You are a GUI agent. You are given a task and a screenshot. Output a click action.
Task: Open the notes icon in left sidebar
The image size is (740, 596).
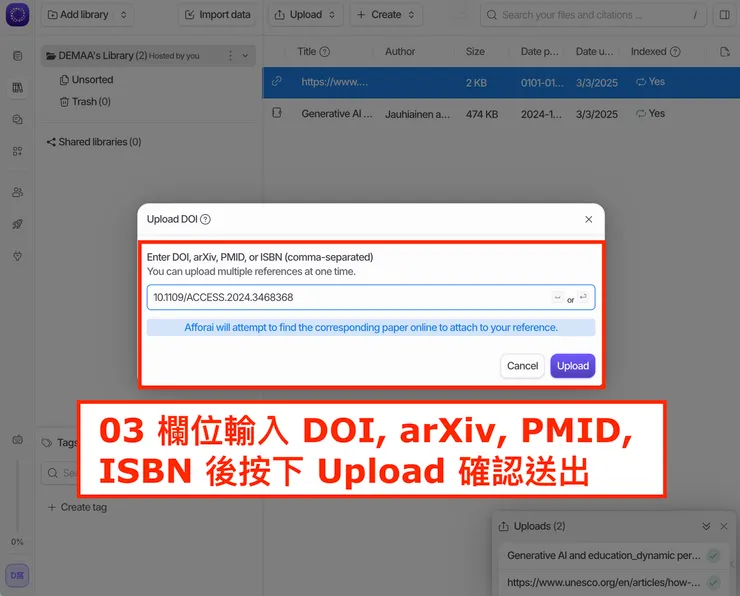pos(17,56)
